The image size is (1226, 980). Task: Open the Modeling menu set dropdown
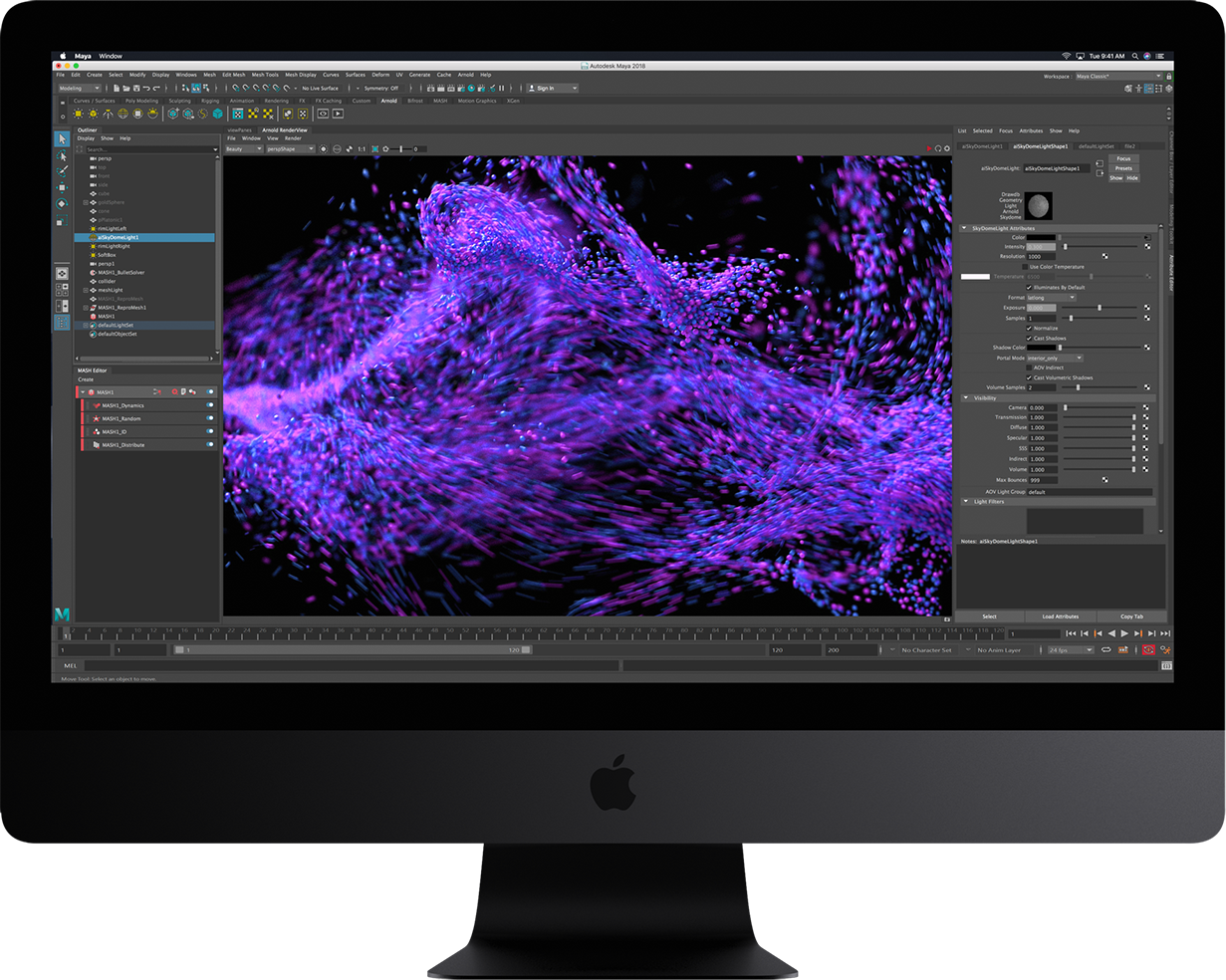[x=80, y=88]
